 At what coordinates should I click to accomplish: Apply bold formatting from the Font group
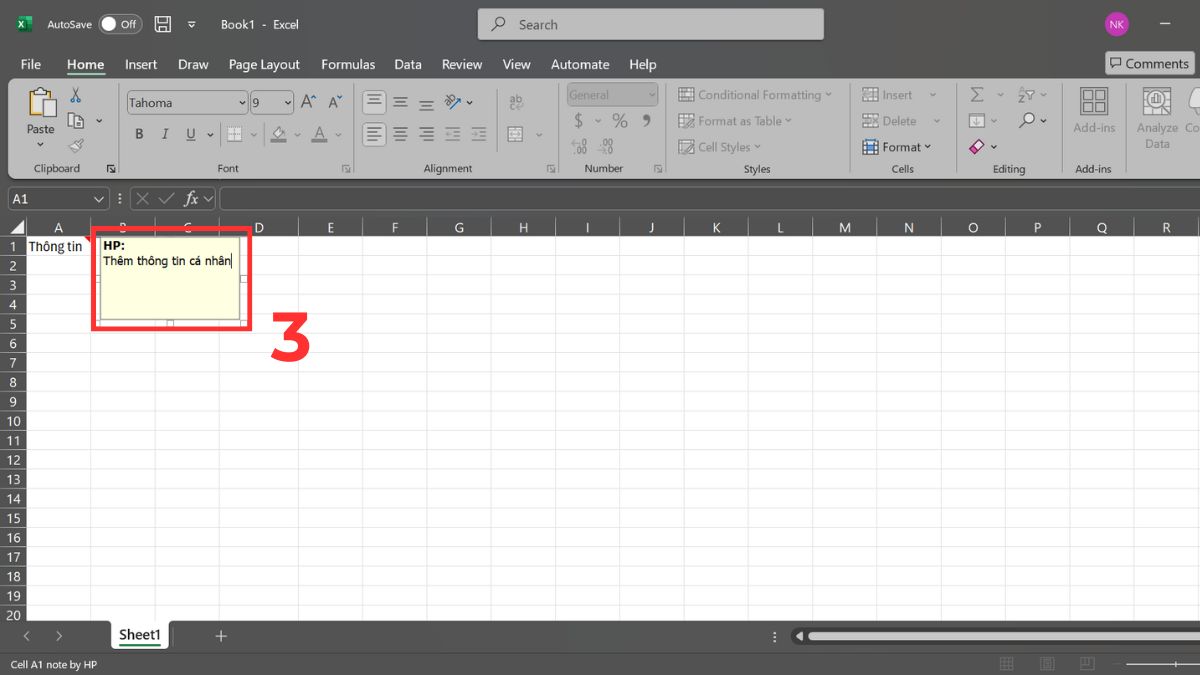(139, 134)
